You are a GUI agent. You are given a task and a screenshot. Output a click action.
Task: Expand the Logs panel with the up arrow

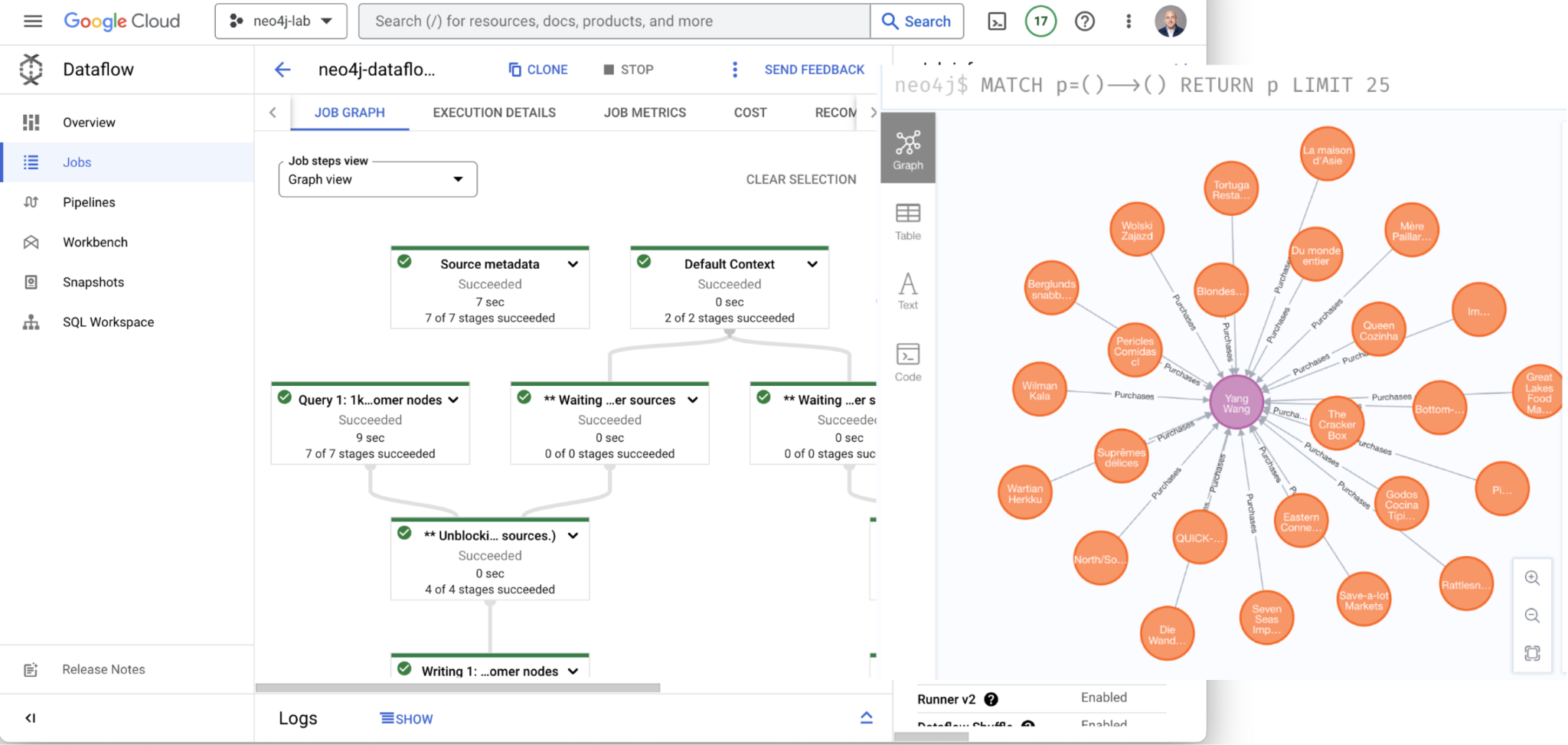click(x=866, y=717)
